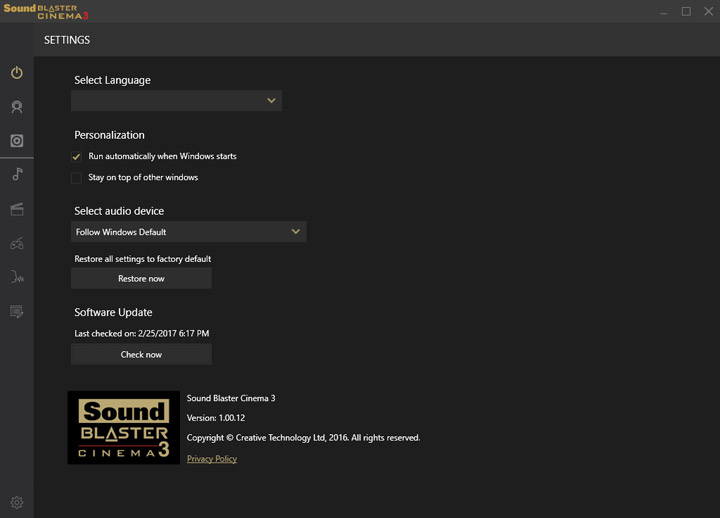Open the headphone profile sidebar icon

(x=17, y=107)
